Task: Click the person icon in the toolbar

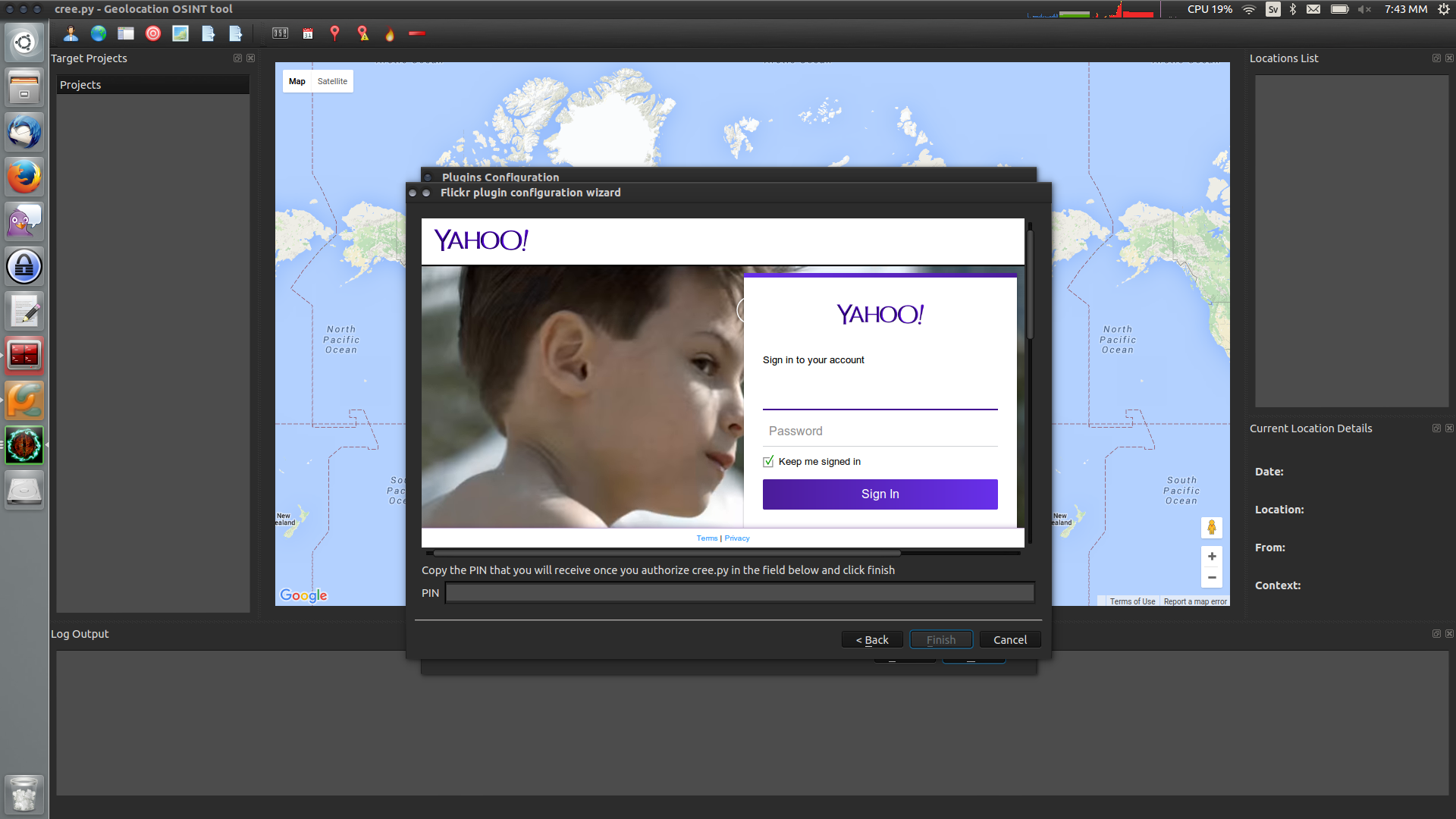Action: [x=71, y=33]
